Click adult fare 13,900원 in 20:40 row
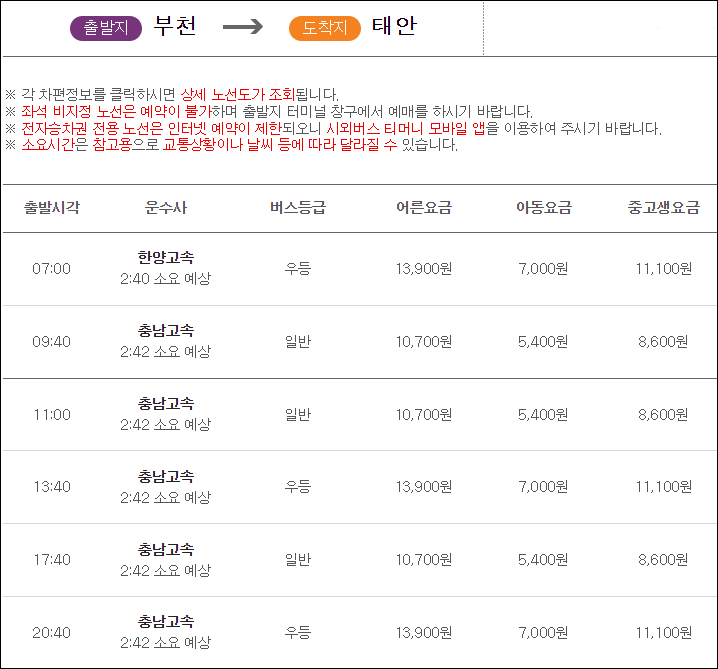The image size is (718, 669). pos(424,632)
